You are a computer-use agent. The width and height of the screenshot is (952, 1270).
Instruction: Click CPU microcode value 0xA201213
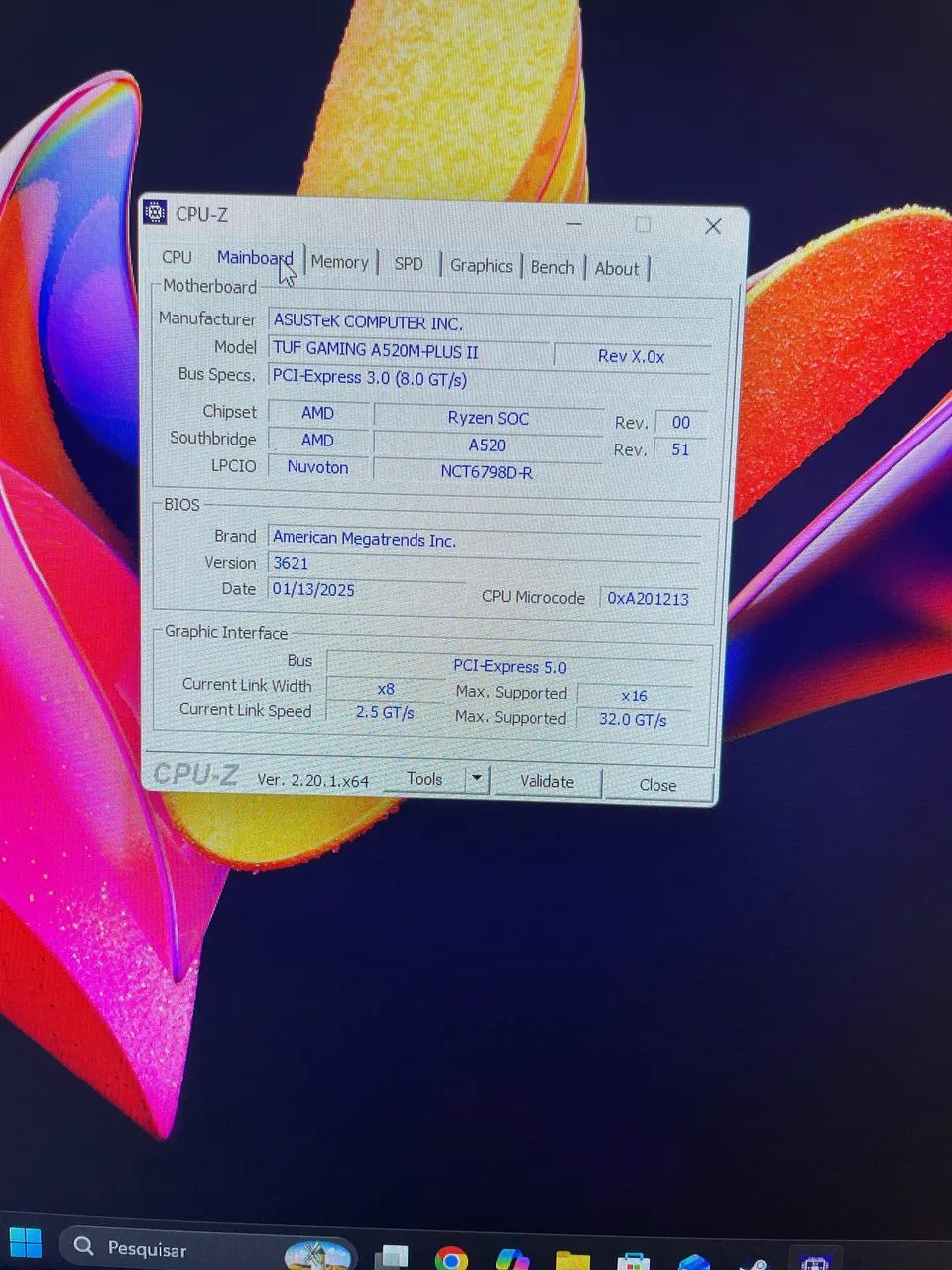pyautogui.click(x=649, y=598)
